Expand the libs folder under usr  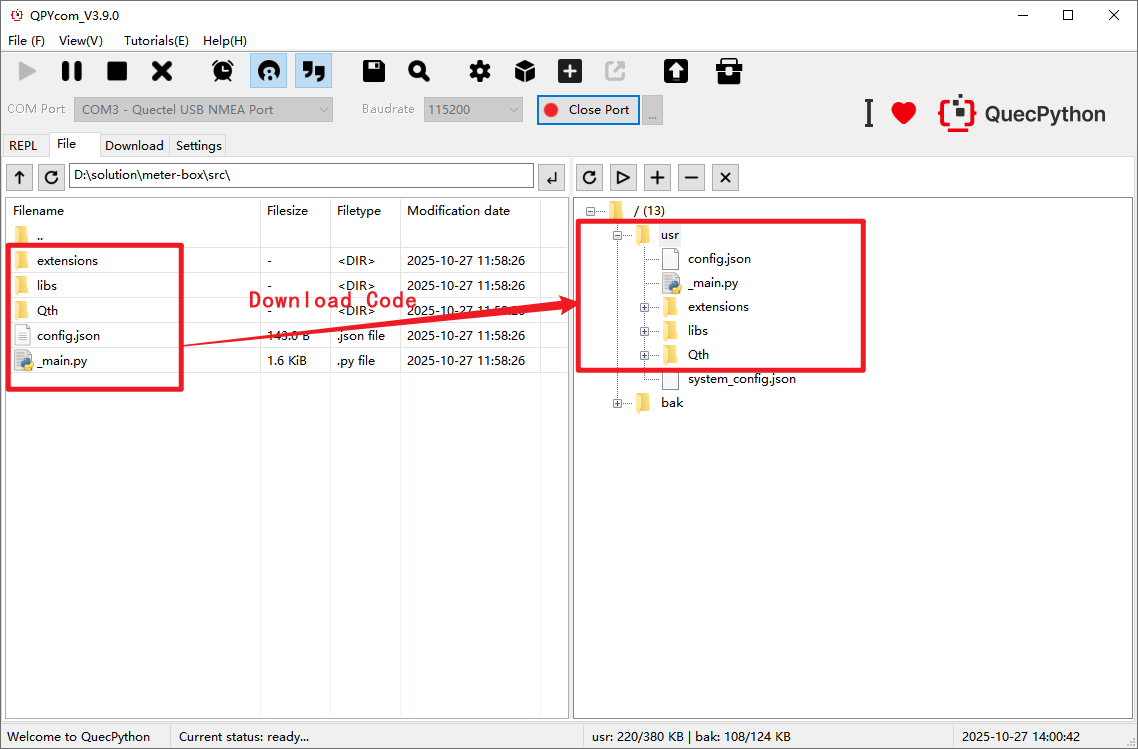click(645, 331)
